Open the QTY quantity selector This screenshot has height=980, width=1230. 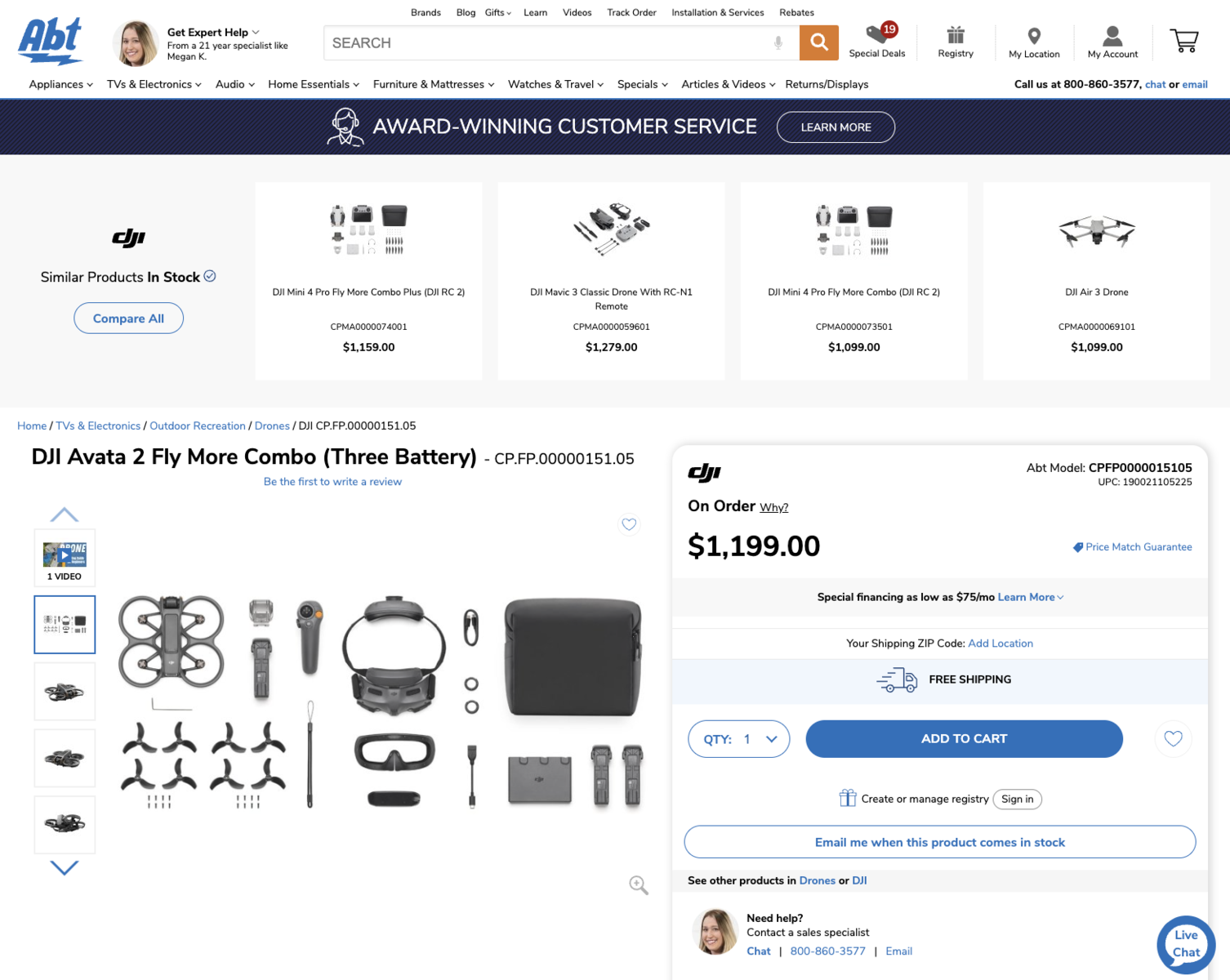click(x=738, y=739)
